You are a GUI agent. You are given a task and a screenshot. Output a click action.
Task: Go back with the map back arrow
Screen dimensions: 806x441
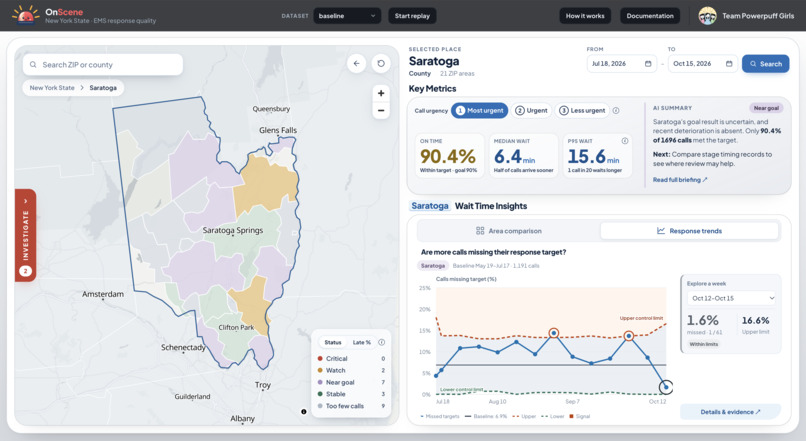point(356,64)
